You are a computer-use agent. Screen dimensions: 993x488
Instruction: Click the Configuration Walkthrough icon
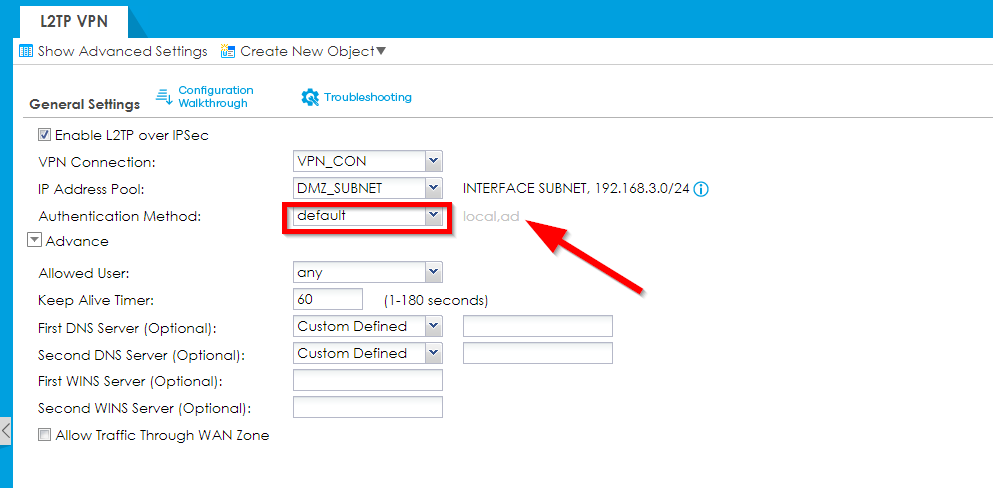pos(165,97)
